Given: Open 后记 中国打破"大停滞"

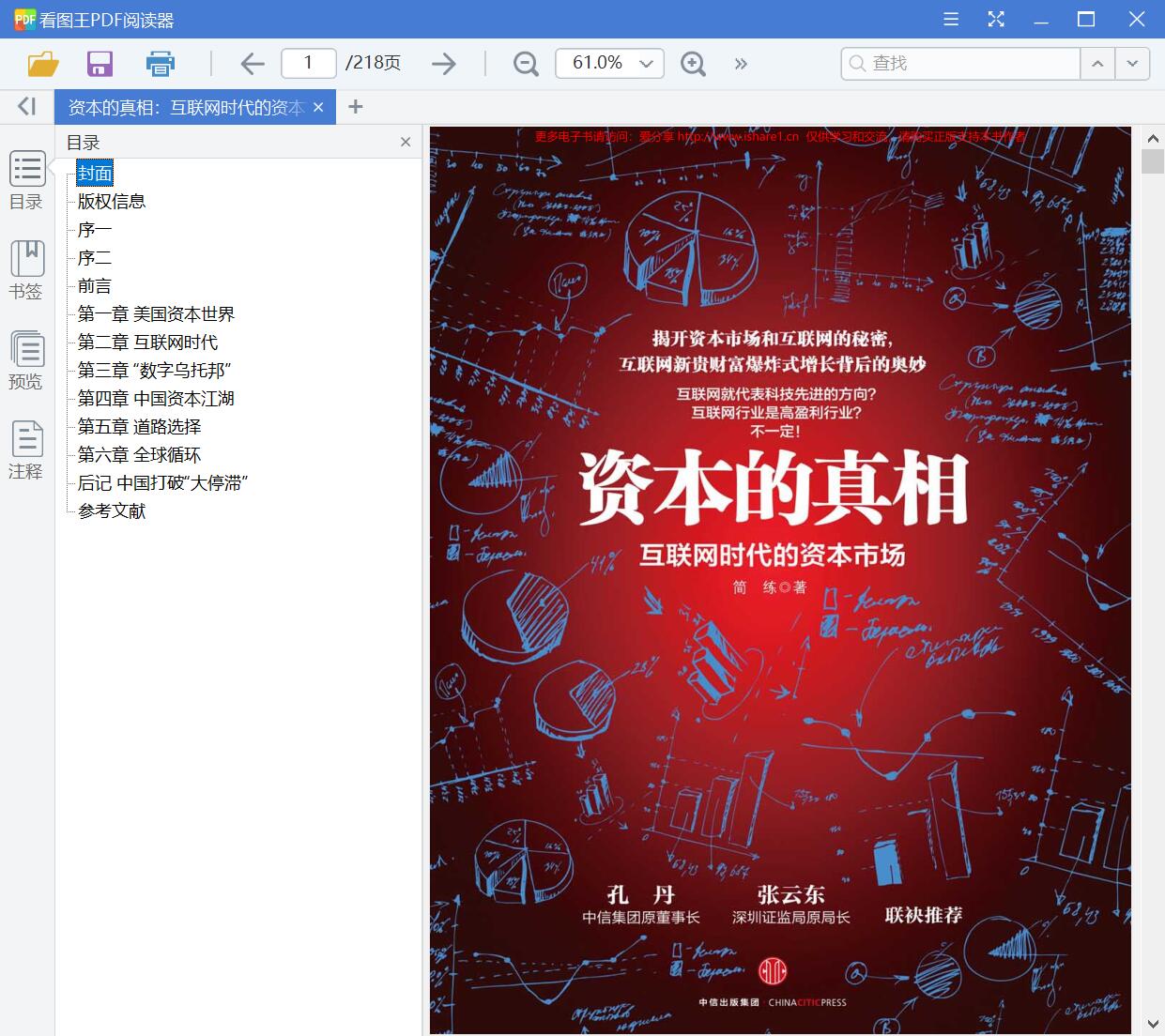Looking at the screenshot, I should [x=162, y=483].
